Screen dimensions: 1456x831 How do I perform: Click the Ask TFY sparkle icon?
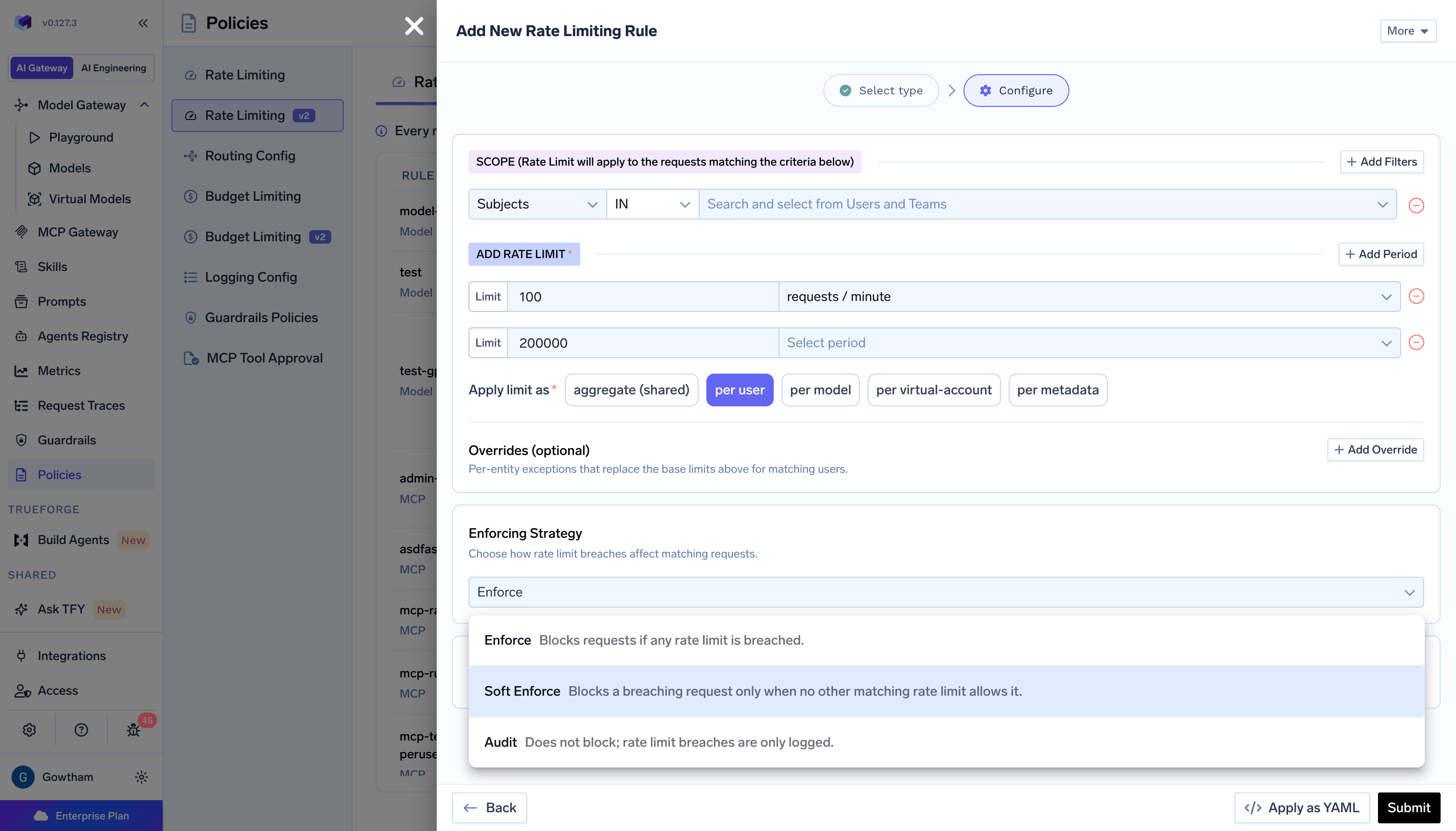[x=21, y=609]
